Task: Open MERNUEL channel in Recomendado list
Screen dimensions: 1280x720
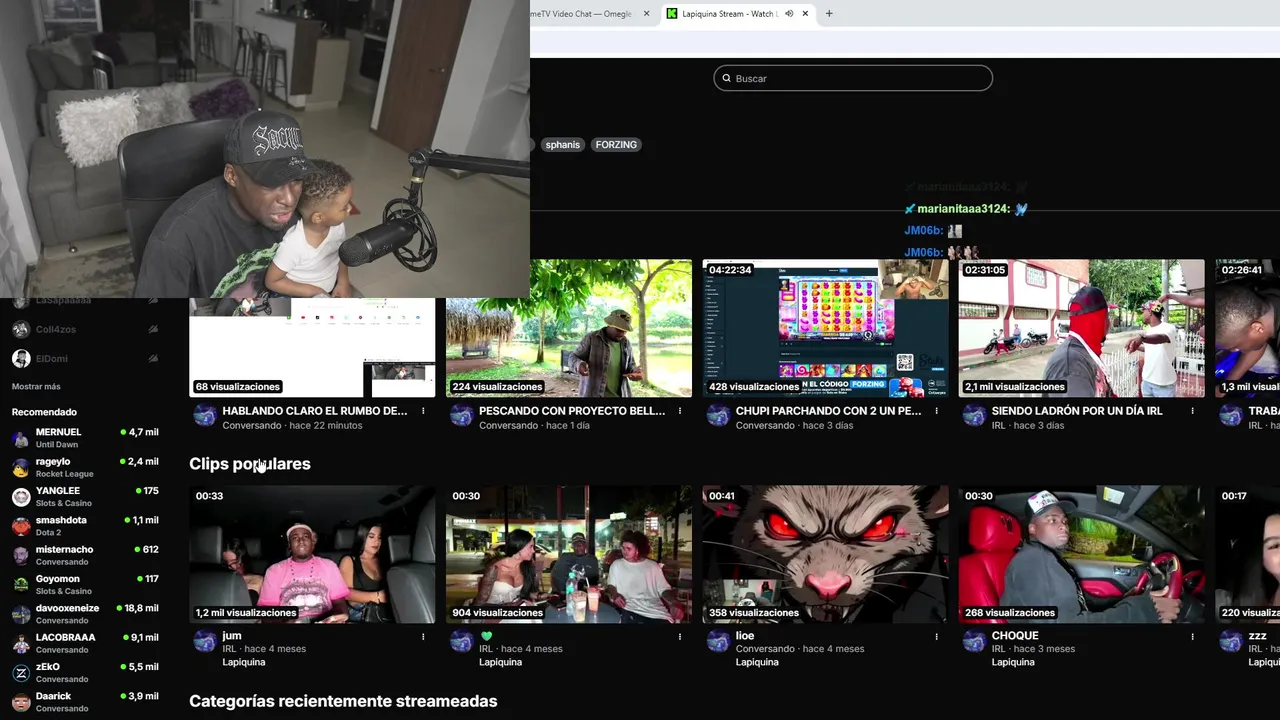Action: point(85,438)
